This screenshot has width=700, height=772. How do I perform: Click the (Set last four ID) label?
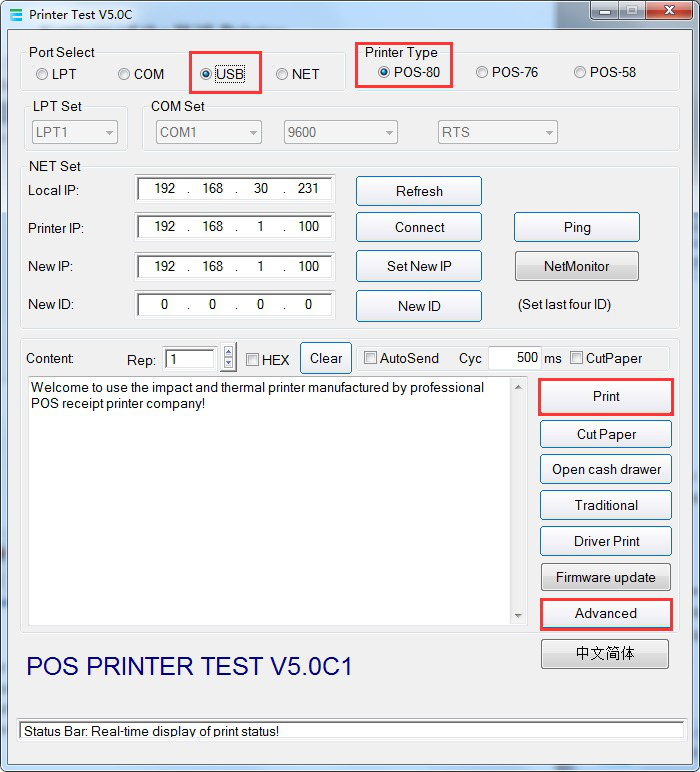(564, 304)
